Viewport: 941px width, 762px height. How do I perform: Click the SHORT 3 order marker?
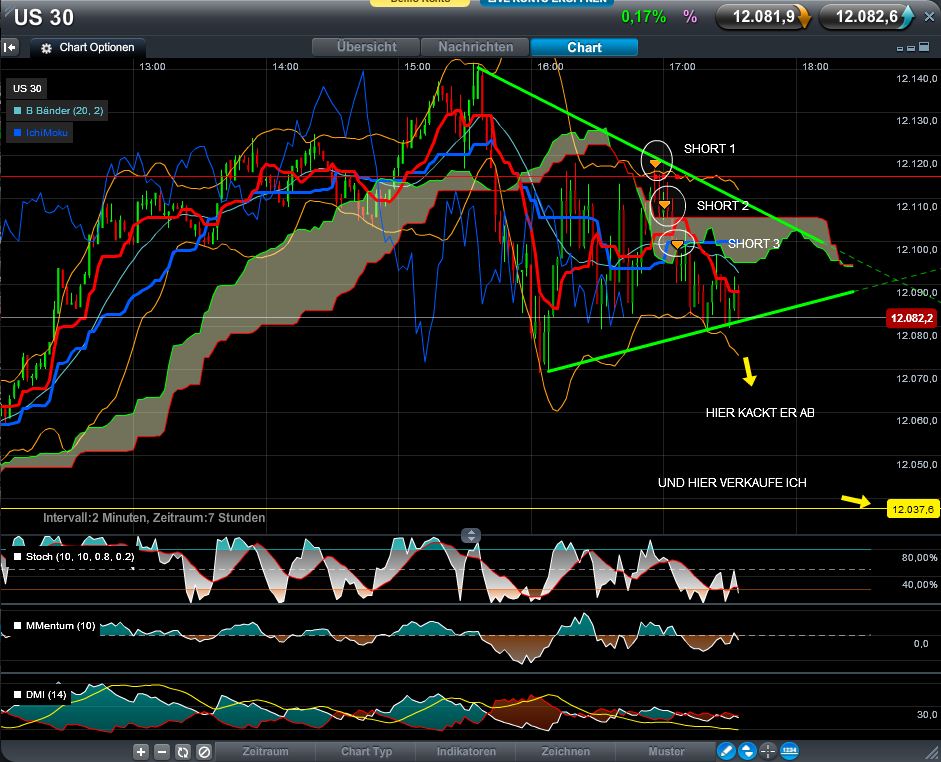677,244
